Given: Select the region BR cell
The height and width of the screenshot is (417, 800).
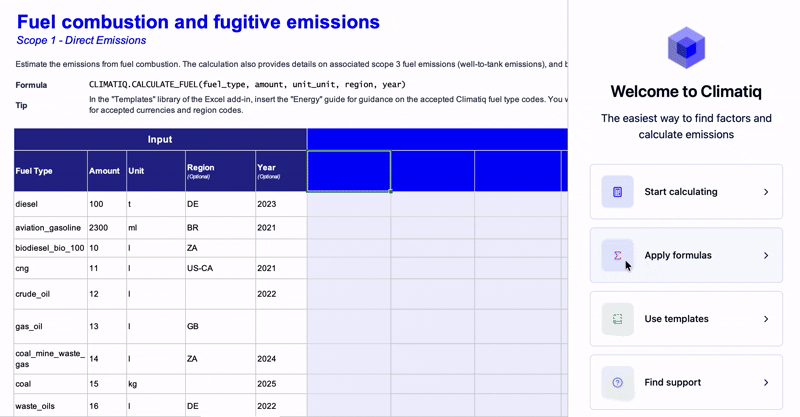Looking at the screenshot, I should (x=220, y=228).
